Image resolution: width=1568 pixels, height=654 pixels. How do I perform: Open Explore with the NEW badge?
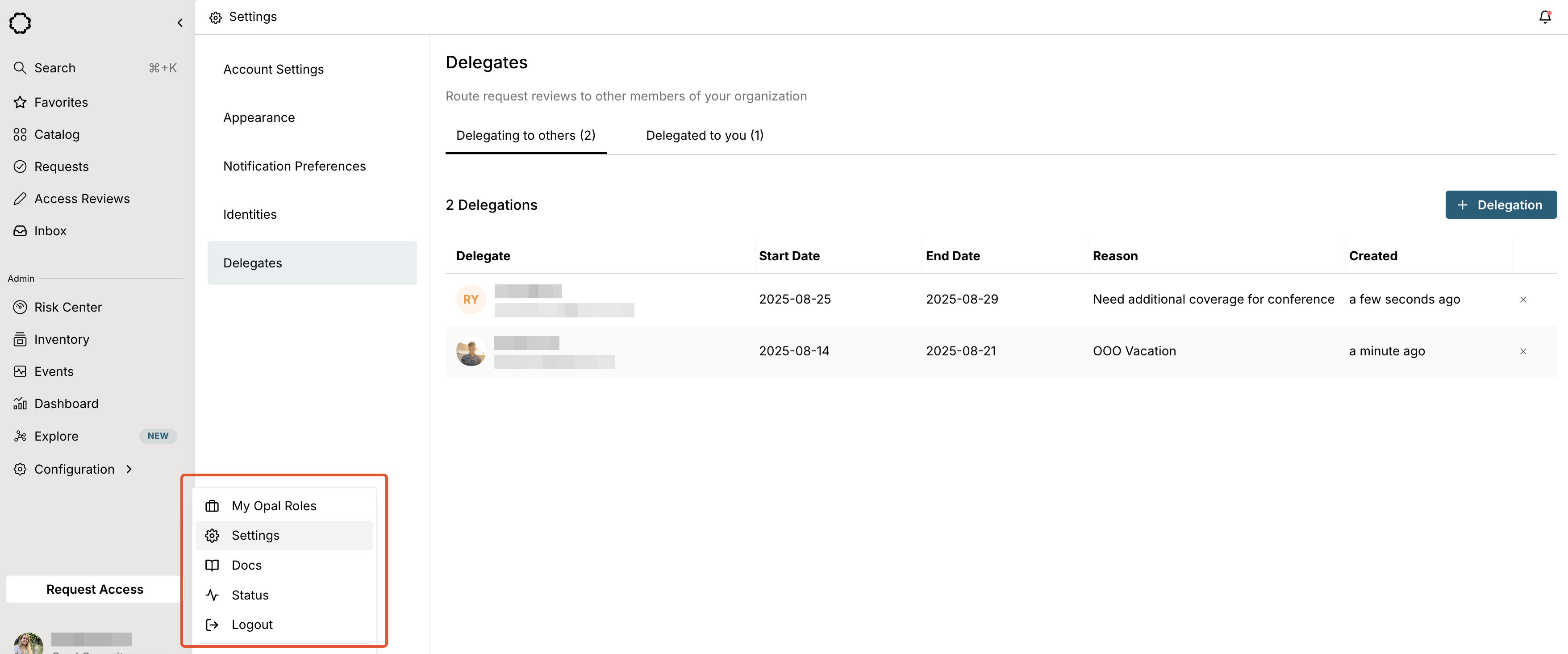pos(56,436)
